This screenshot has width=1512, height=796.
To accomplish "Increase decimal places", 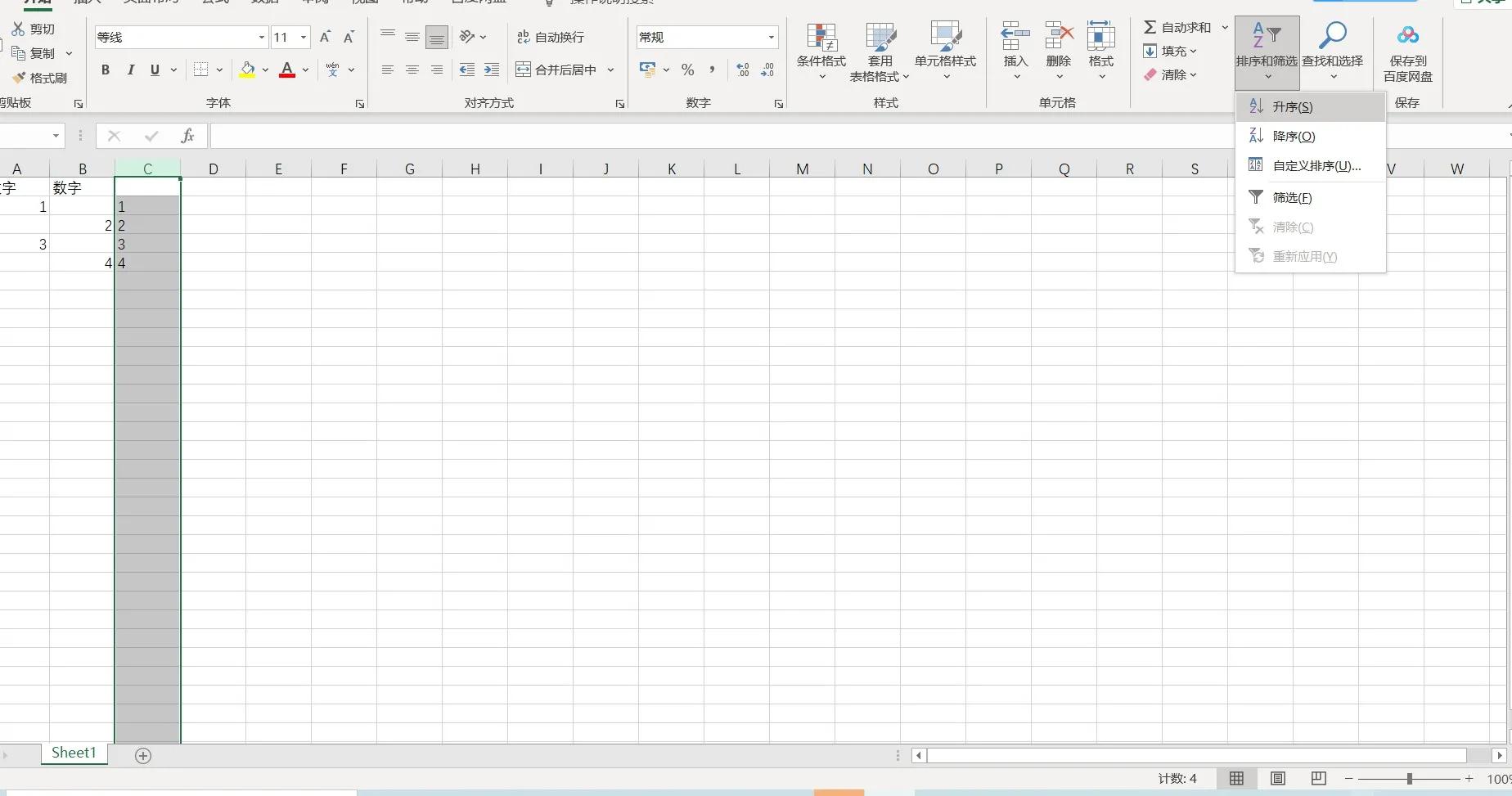I will (x=742, y=70).
